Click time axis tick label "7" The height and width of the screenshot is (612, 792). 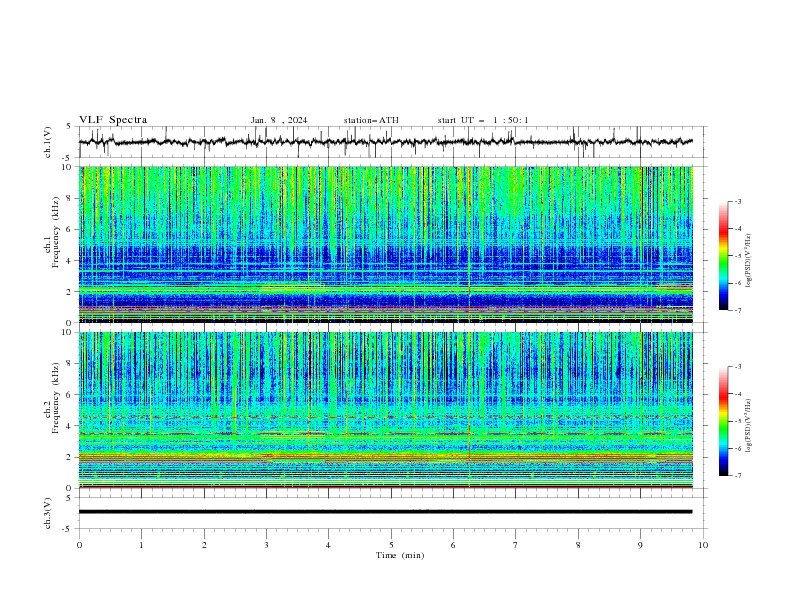point(516,545)
